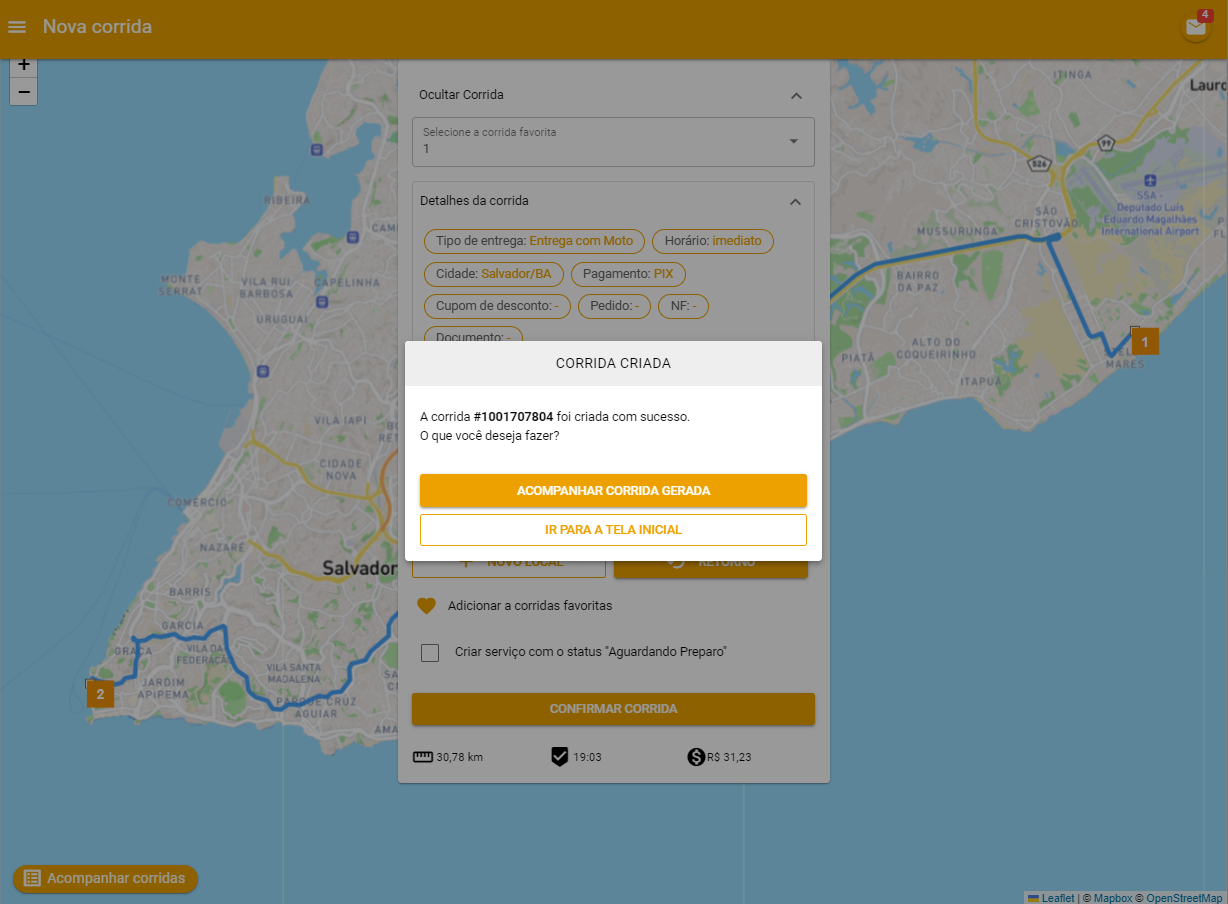Open Acompanhar corridas at bottom left
The height and width of the screenshot is (904, 1228).
(x=106, y=879)
